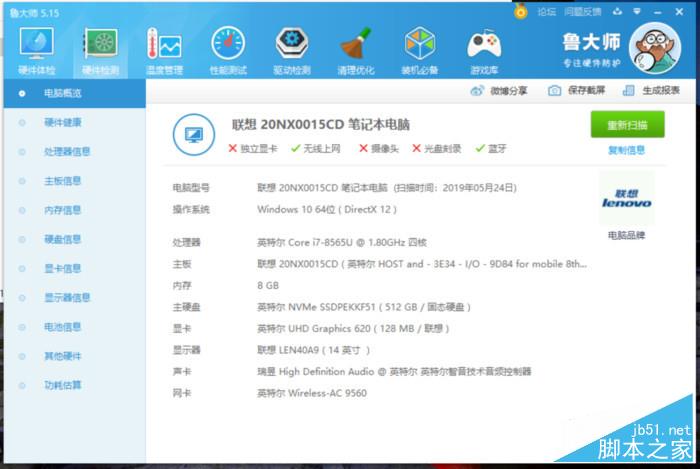
Task: Open 驱动检测 driver detection
Action: pos(292,50)
